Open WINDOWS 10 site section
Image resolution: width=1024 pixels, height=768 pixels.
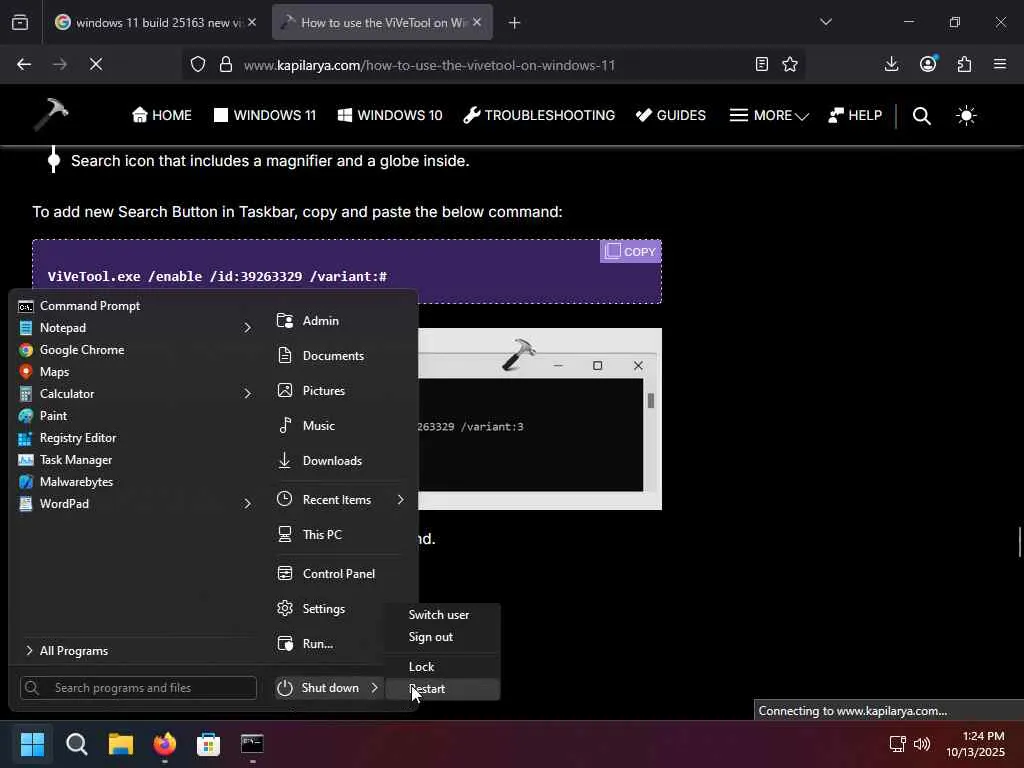click(x=390, y=116)
